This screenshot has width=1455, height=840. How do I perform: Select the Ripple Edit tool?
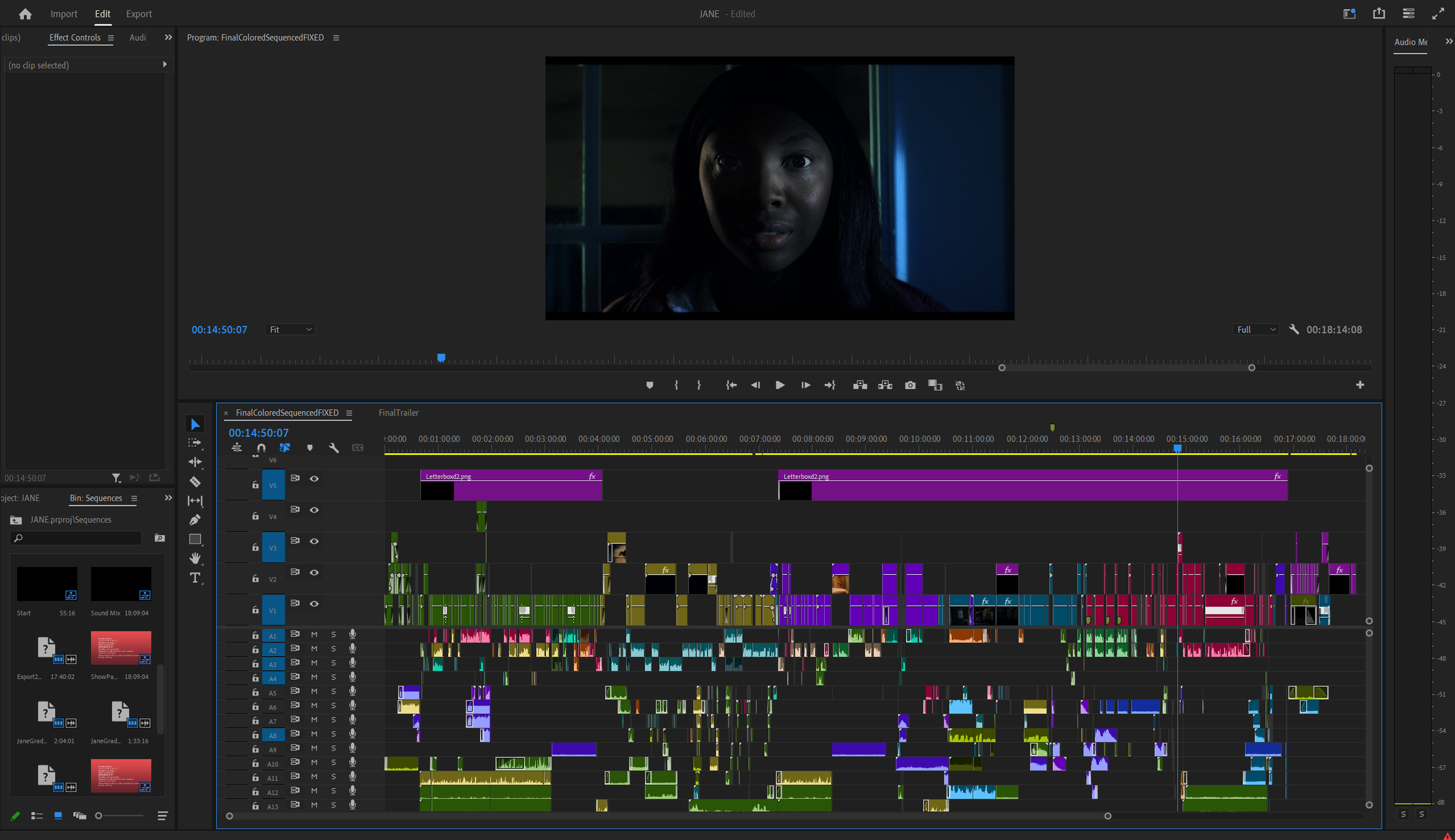pyautogui.click(x=195, y=462)
